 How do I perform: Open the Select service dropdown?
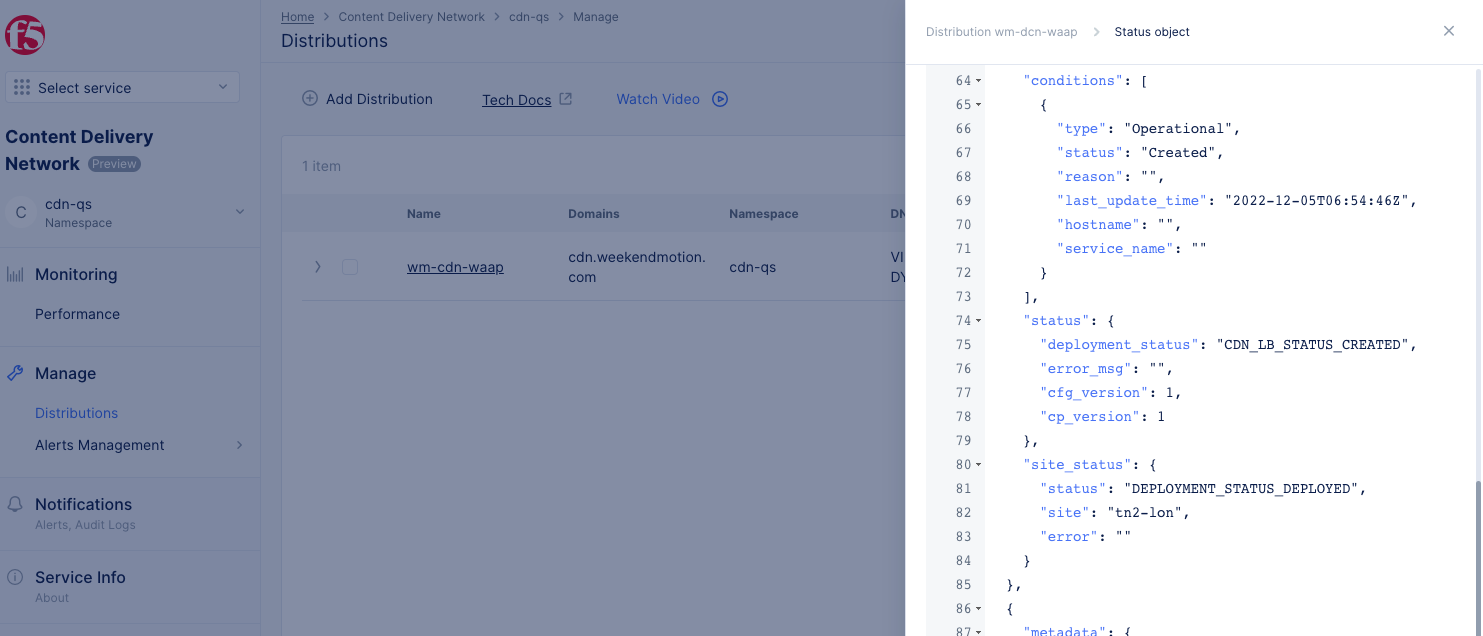click(122, 87)
